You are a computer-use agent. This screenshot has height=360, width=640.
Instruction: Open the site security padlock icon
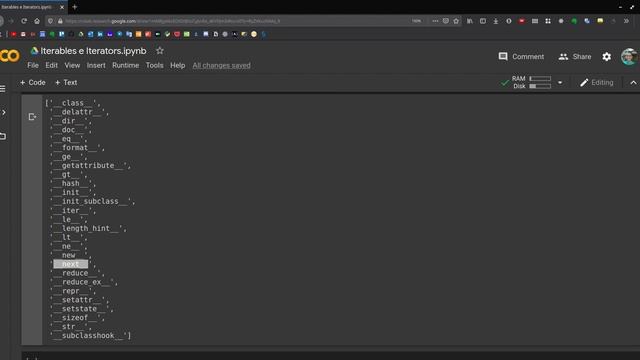point(60,21)
